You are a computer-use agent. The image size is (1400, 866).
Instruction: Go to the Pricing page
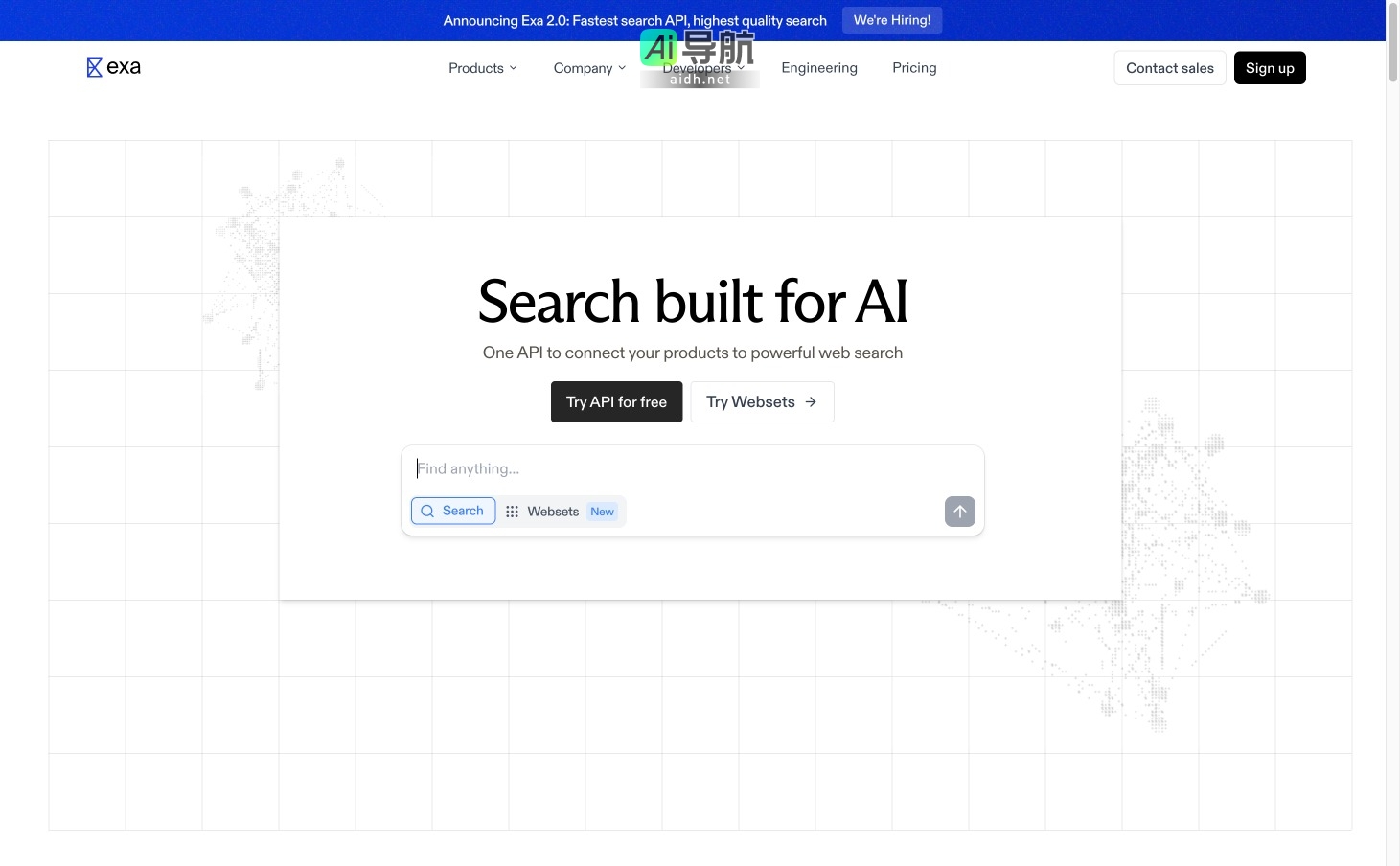(913, 68)
